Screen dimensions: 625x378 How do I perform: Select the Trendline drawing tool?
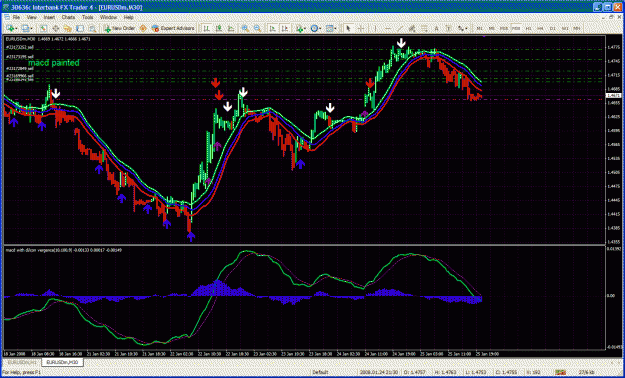[400, 28]
